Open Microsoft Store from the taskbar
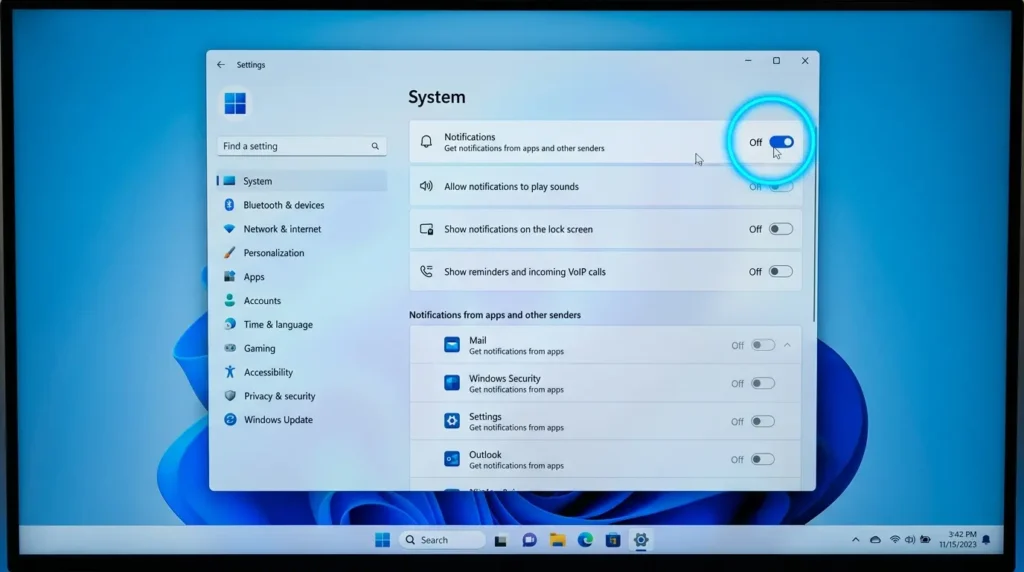 point(613,540)
